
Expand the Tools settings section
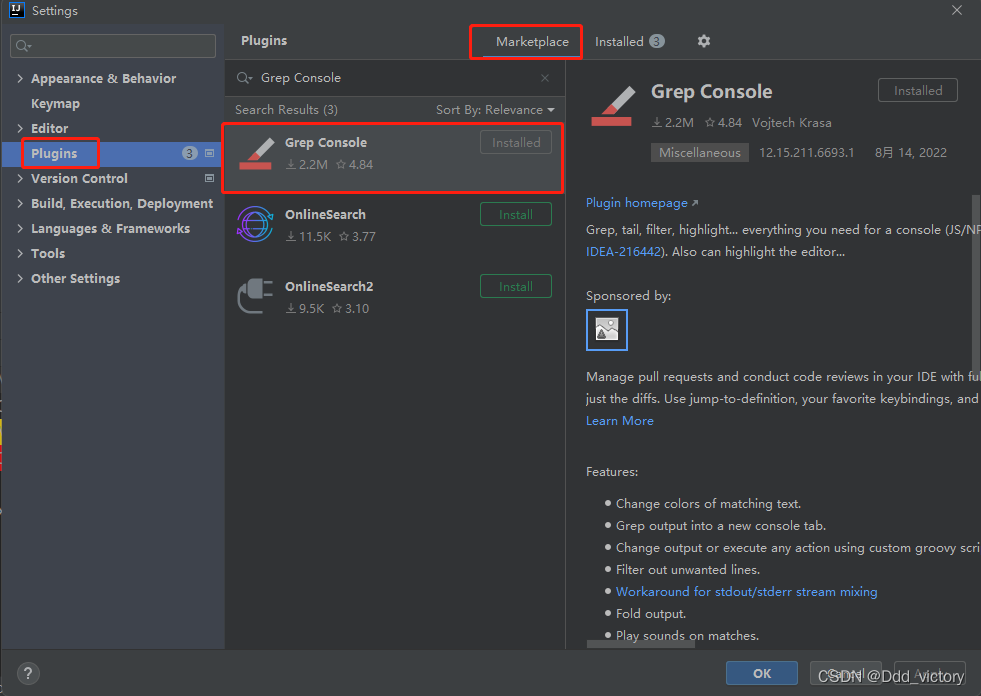coord(20,253)
